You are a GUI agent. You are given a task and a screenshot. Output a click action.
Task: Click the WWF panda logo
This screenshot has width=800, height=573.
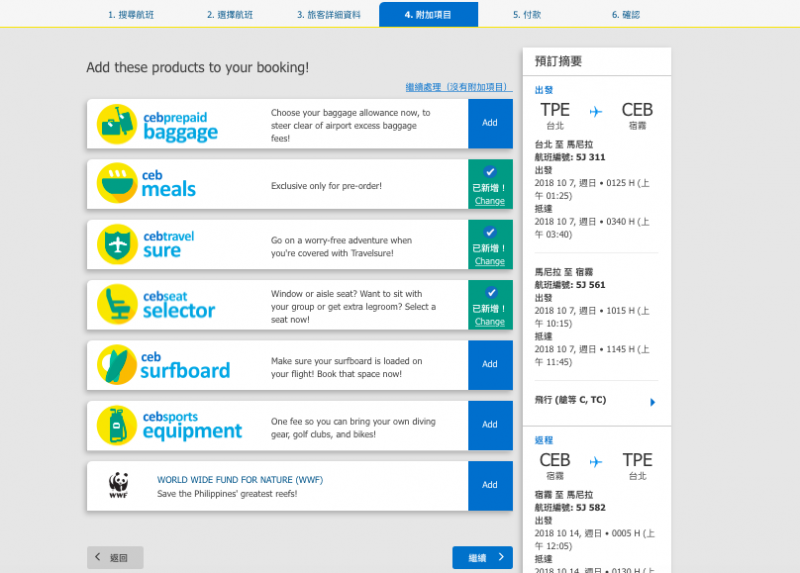click(x=118, y=485)
